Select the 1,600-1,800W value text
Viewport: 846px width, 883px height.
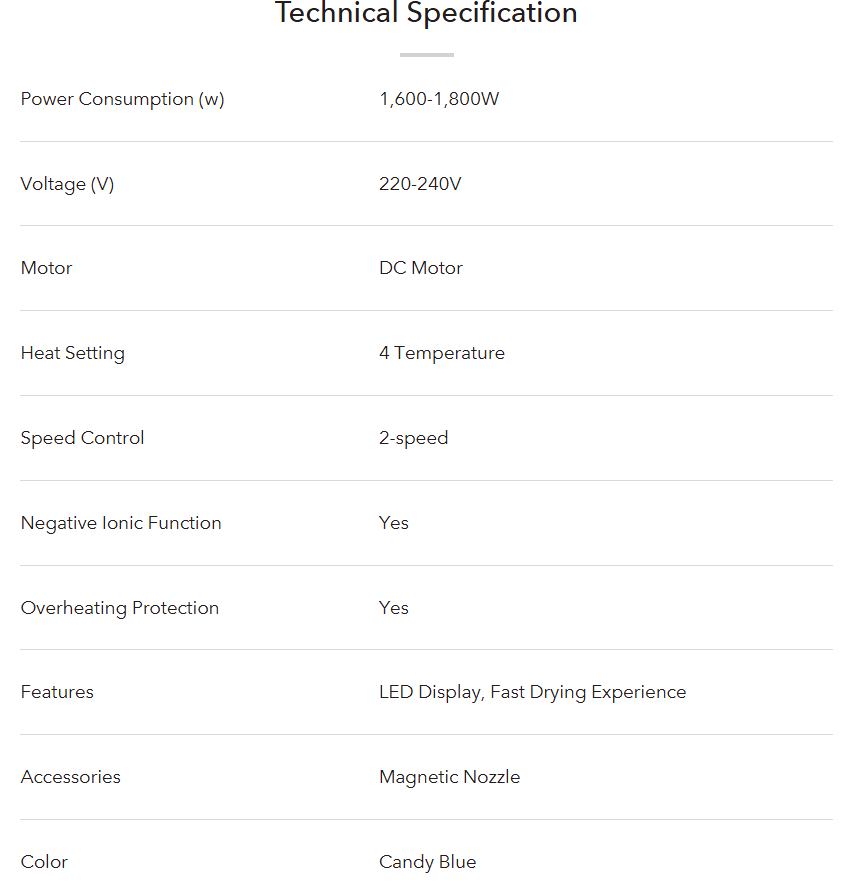click(438, 99)
